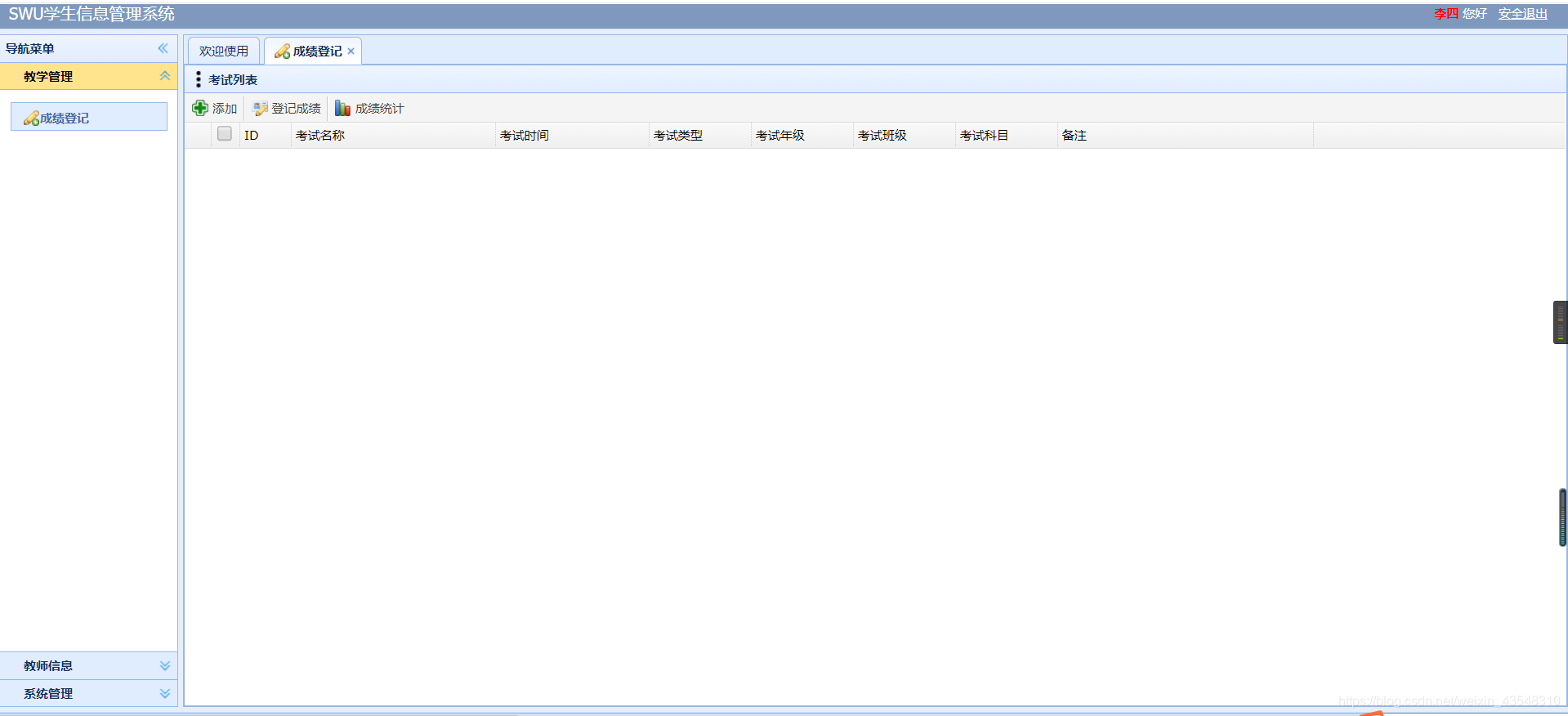Click the 添加 button label
Viewport: 1568px width, 716px height.
coord(225,109)
